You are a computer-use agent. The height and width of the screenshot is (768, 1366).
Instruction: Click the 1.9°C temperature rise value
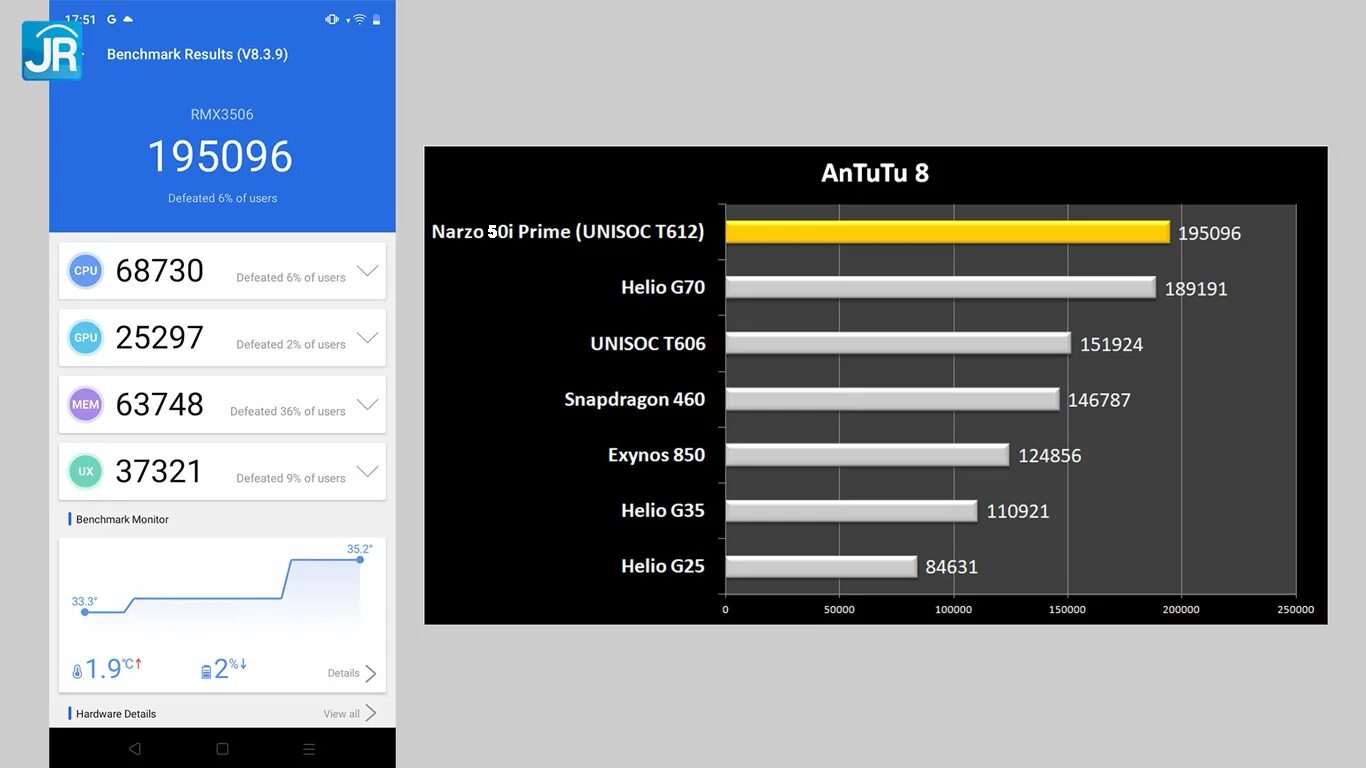(x=114, y=669)
